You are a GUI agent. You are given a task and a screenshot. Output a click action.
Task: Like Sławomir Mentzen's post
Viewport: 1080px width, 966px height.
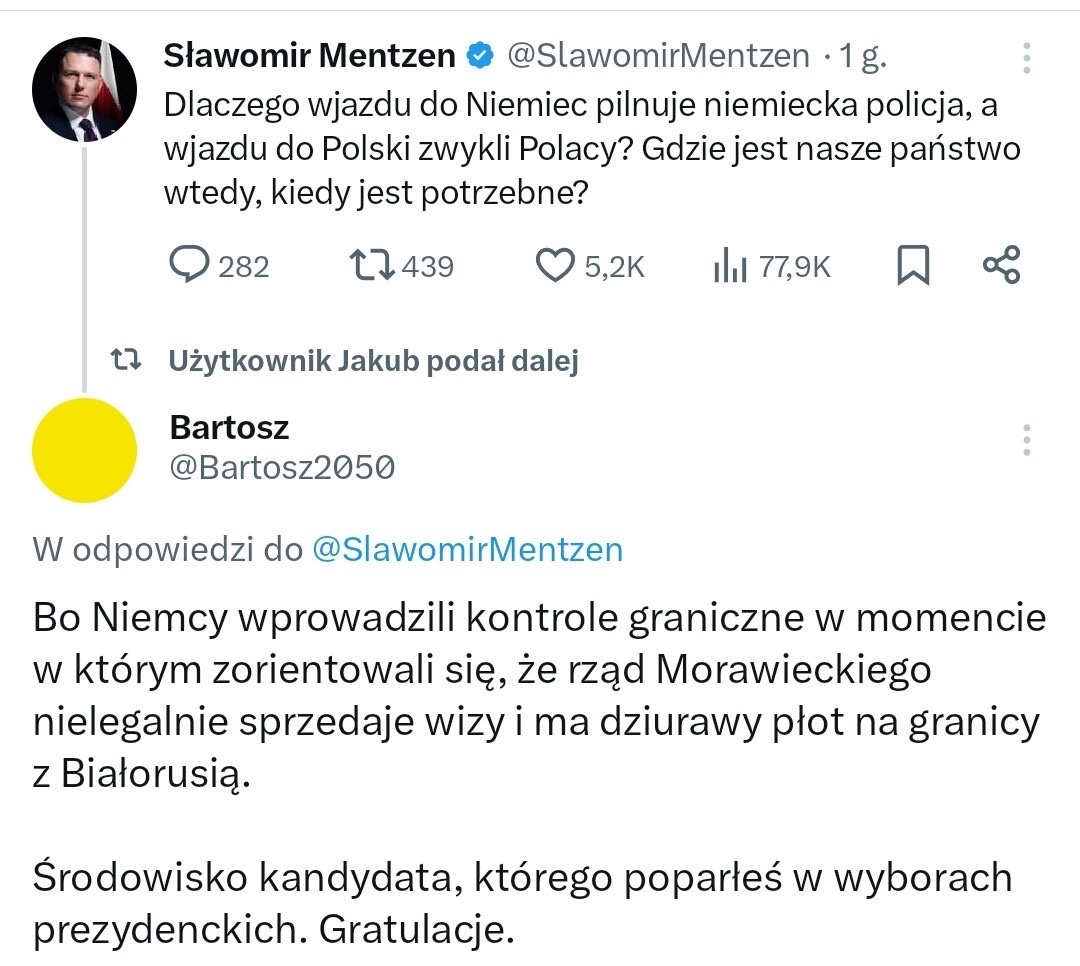tap(555, 265)
